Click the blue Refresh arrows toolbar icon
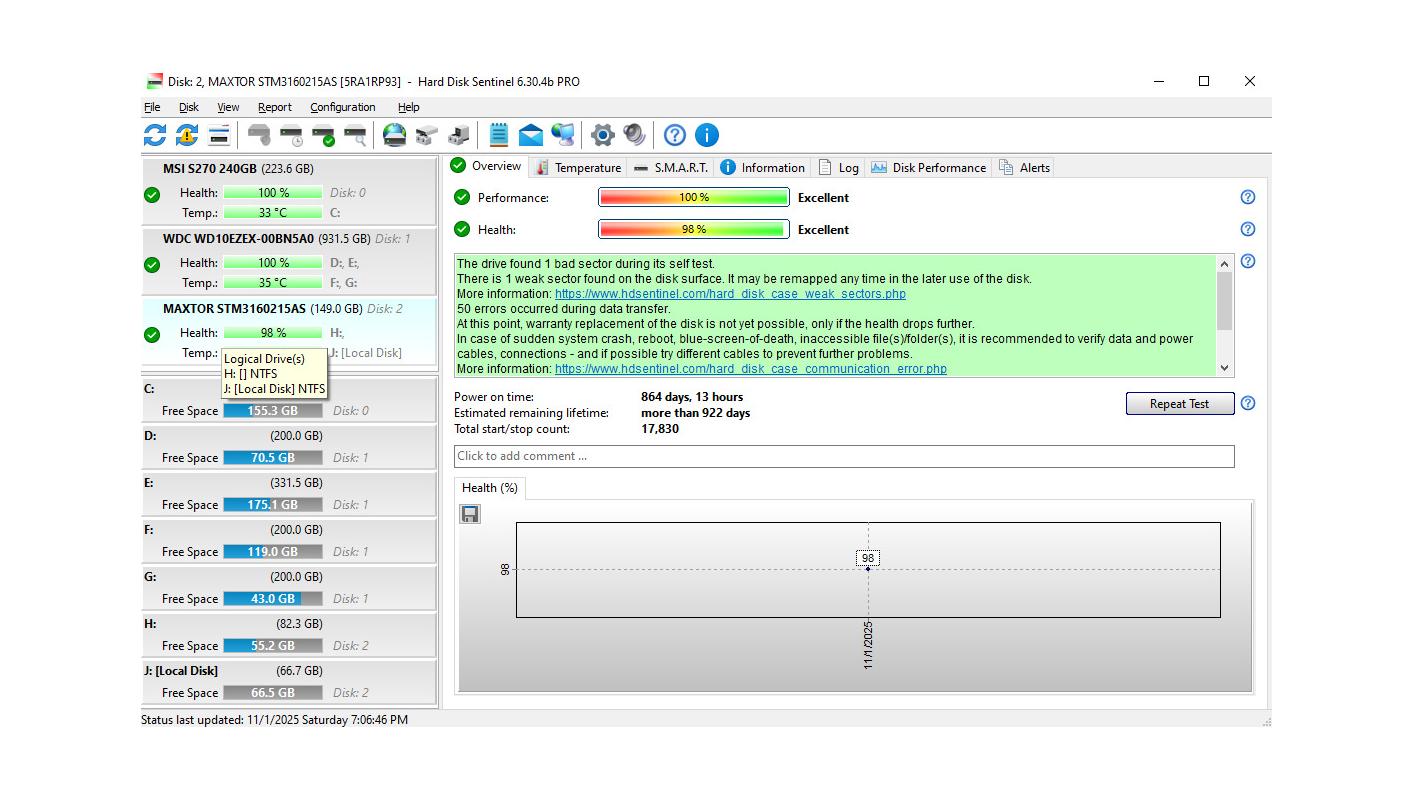1414x795 pixels. [x=155, y=135]
